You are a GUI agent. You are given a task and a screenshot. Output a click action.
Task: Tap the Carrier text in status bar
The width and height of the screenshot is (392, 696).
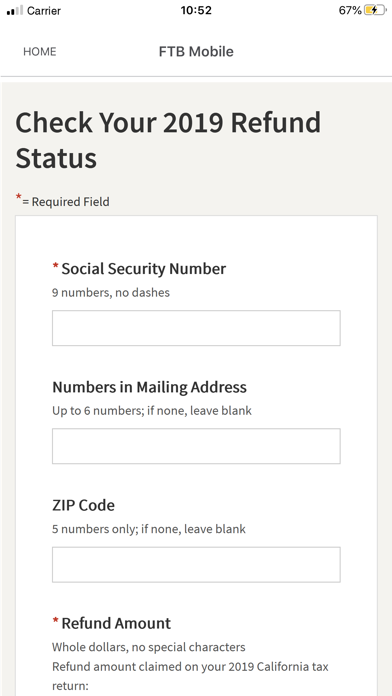click(x=44, y=11)
